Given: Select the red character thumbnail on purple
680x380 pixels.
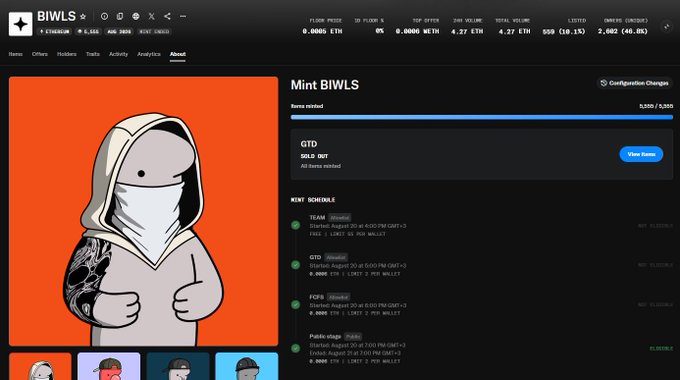Looking at the screenshot, I should pos(109,366).
